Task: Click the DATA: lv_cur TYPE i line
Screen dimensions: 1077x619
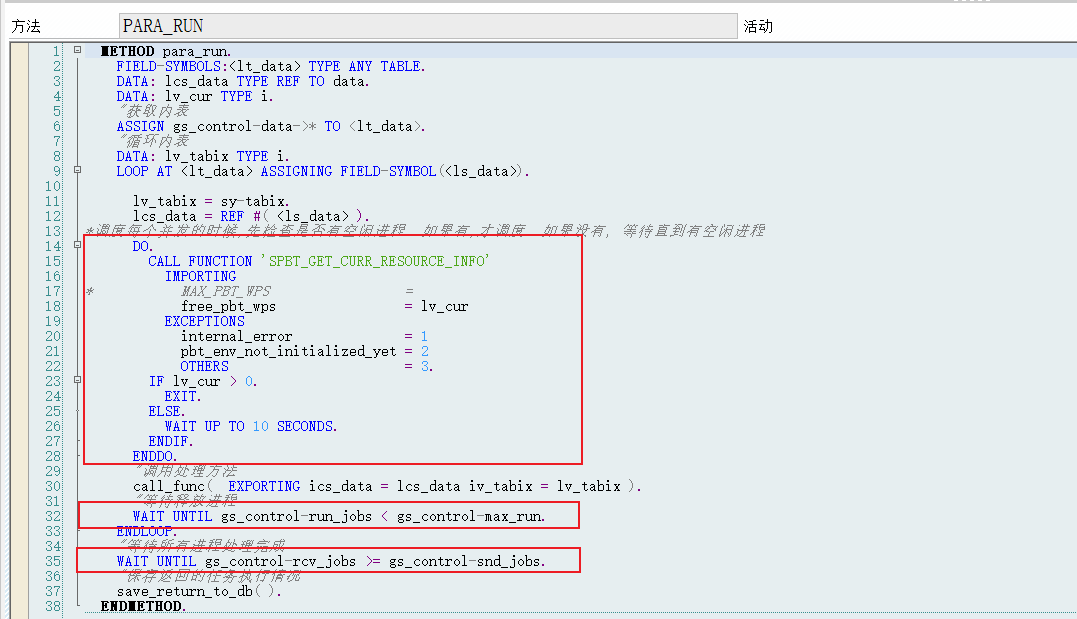Action: 195,97
